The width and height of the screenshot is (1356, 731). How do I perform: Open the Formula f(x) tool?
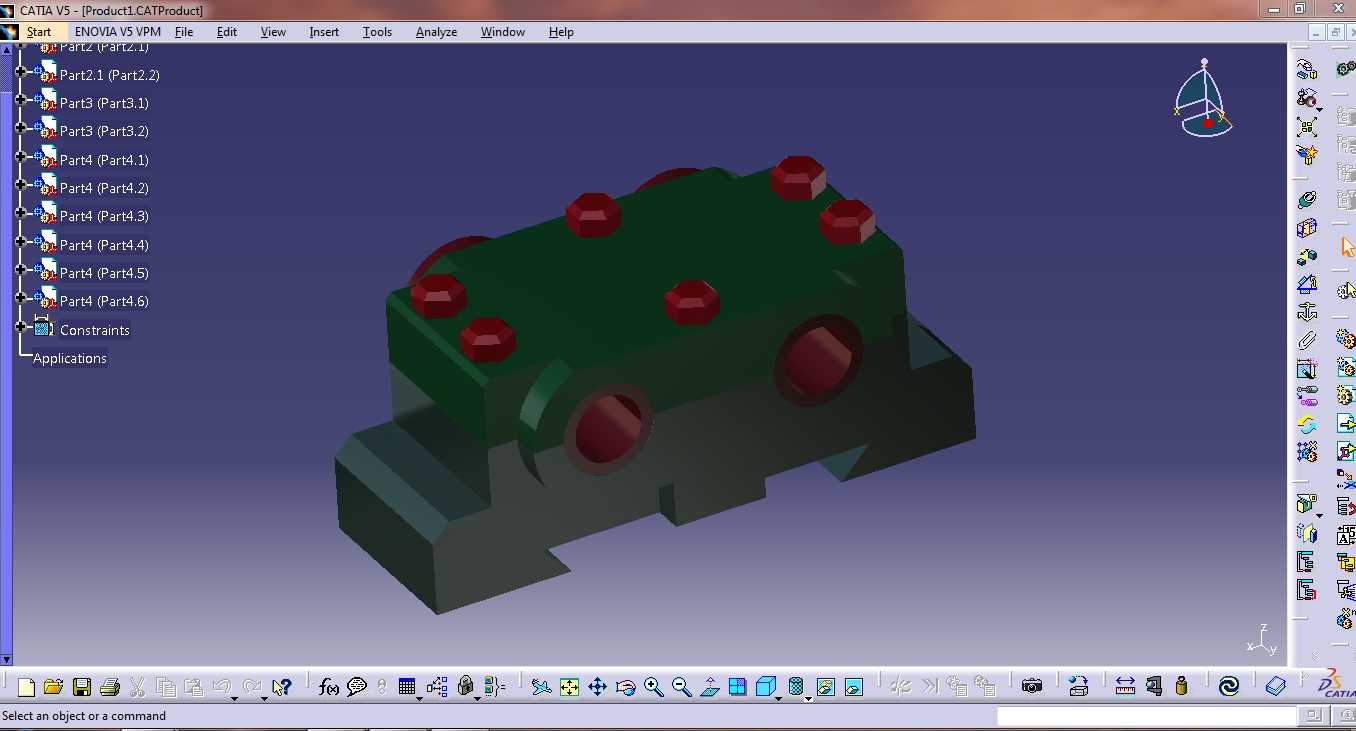click(x=328, y=687)
